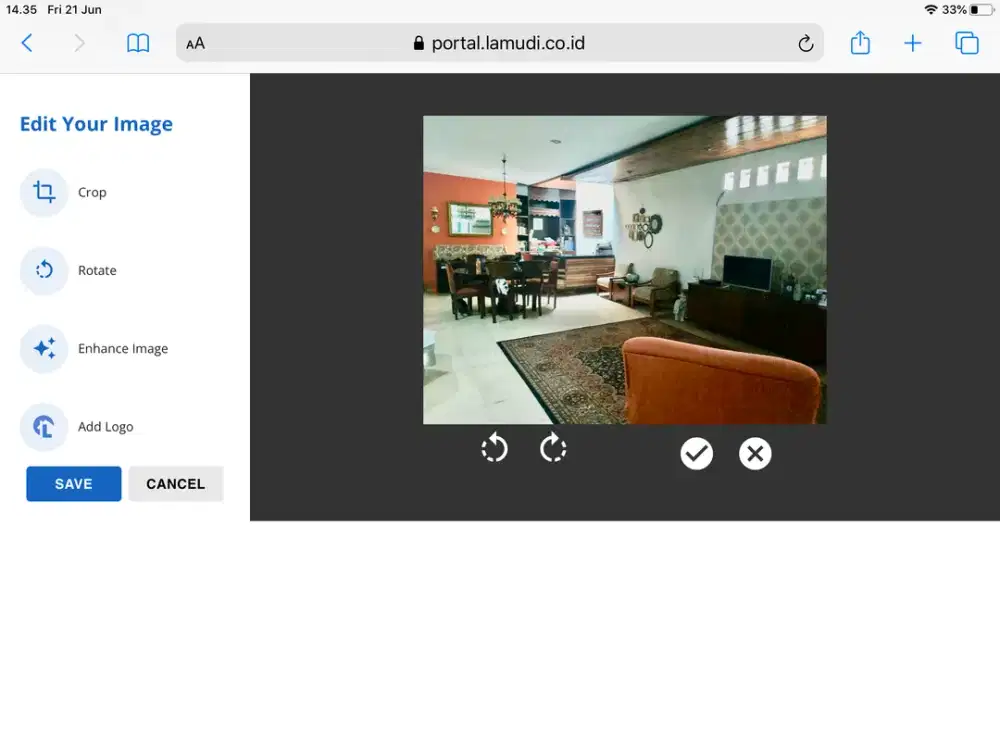1000x750 pixels.
Task: Apply Enhance Image sparkle icon
Action: 44,349
